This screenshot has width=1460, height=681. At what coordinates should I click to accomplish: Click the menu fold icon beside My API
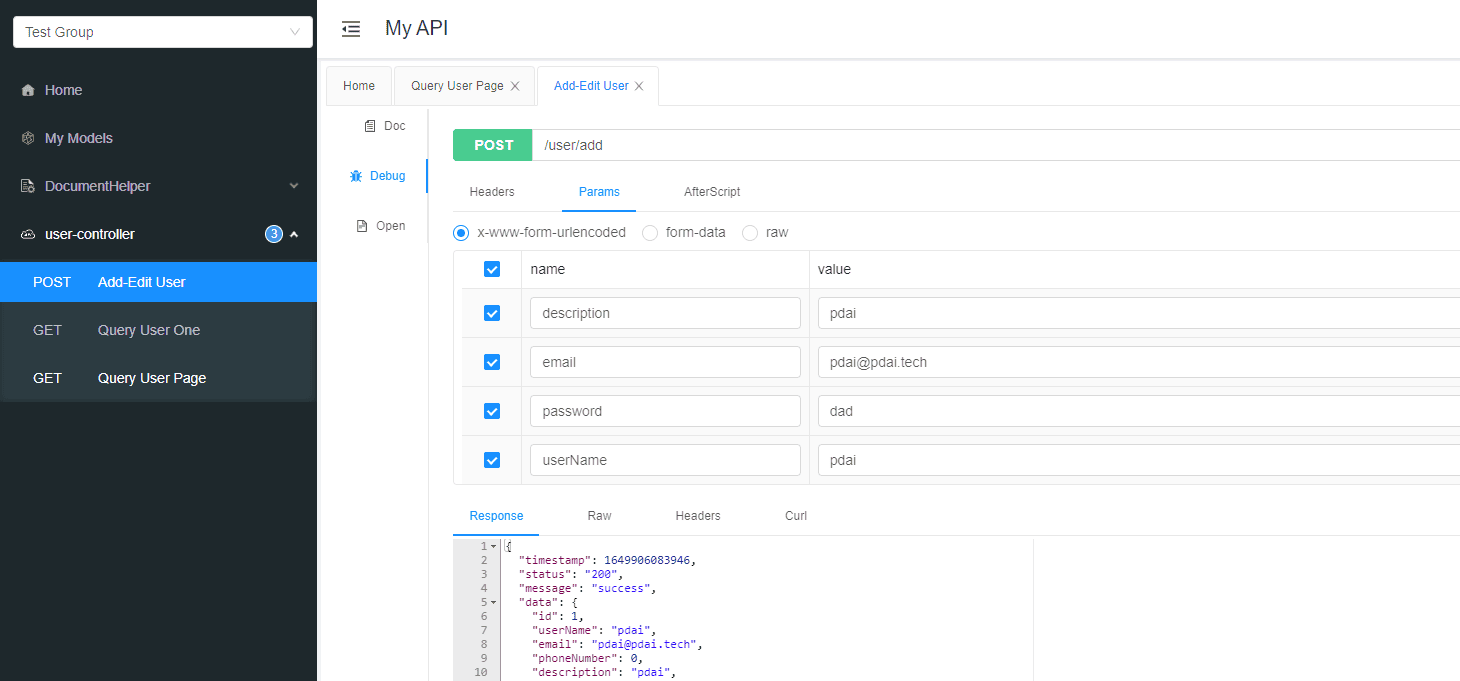[350, 29]
